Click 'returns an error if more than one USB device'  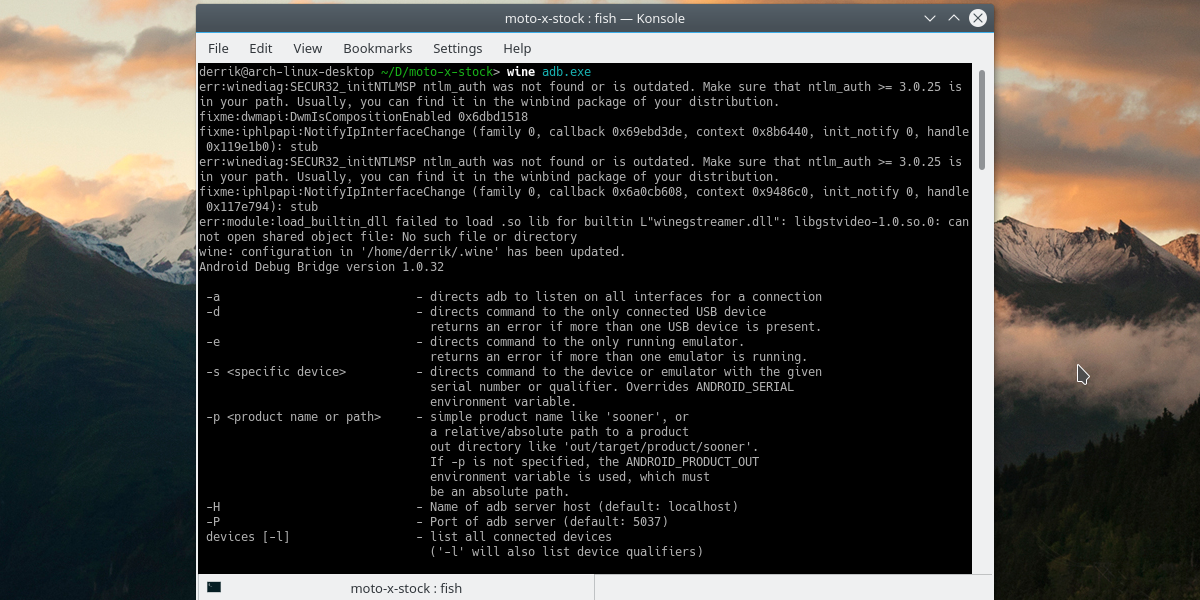626,327
